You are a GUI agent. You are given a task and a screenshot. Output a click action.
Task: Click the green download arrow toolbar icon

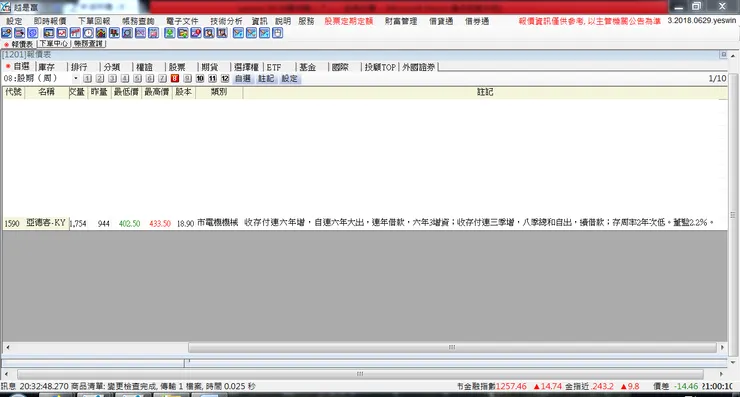coord(169,33)
